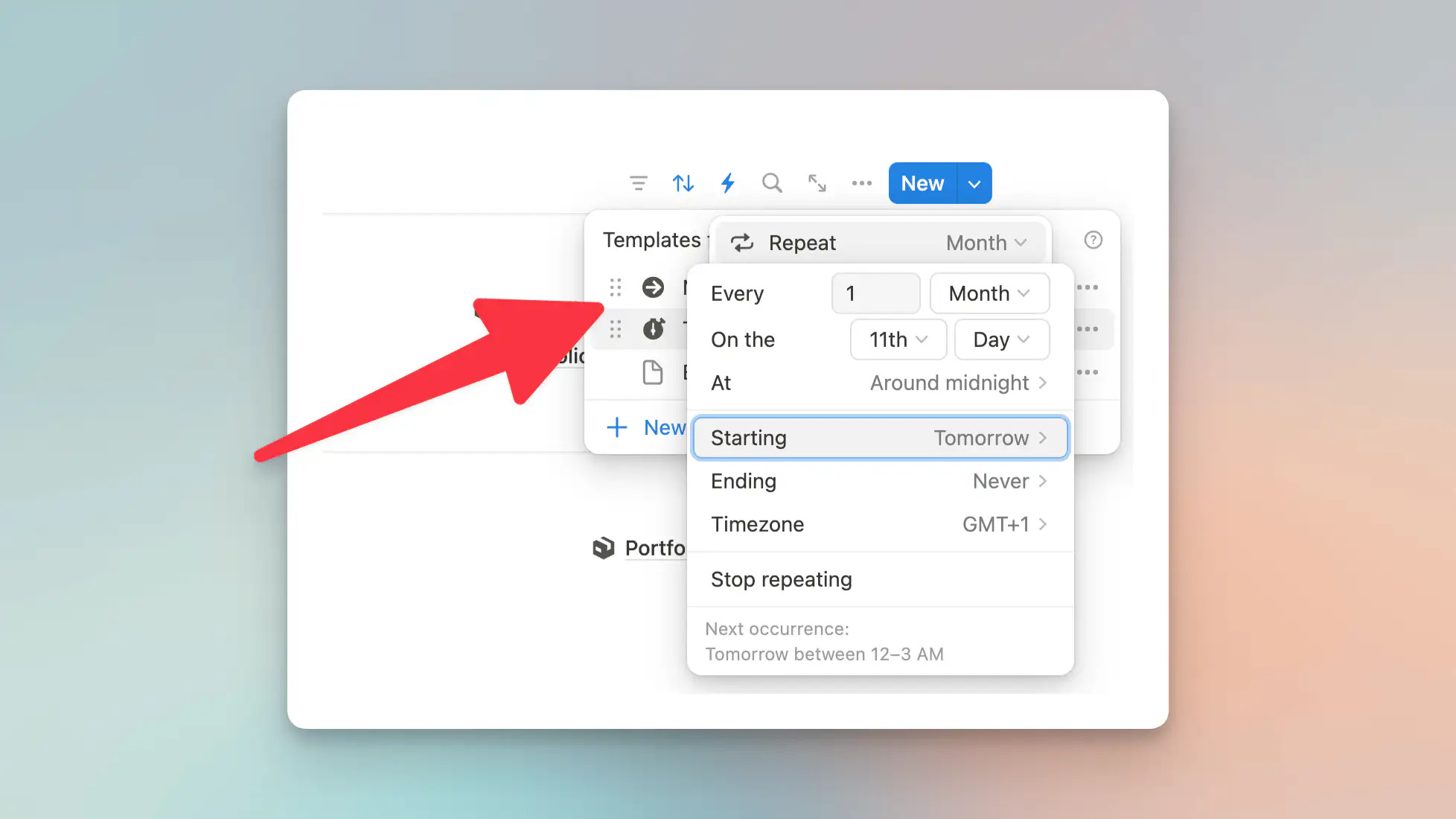The height and width of the screenshot is (819, 1456).
Task: Click the help question mark icon
Action: click(1093, 240)
